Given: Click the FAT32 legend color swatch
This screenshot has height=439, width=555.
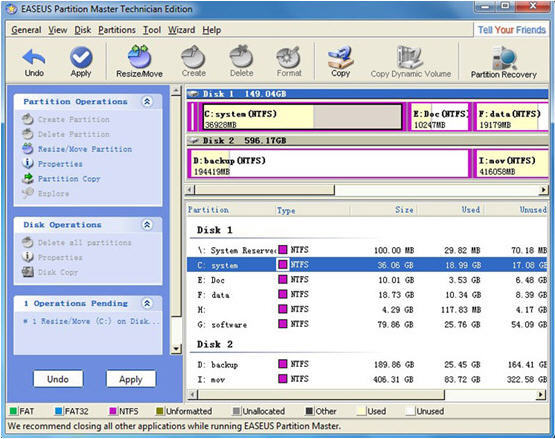Looking at the screenshot, I should tap(59, 411).
